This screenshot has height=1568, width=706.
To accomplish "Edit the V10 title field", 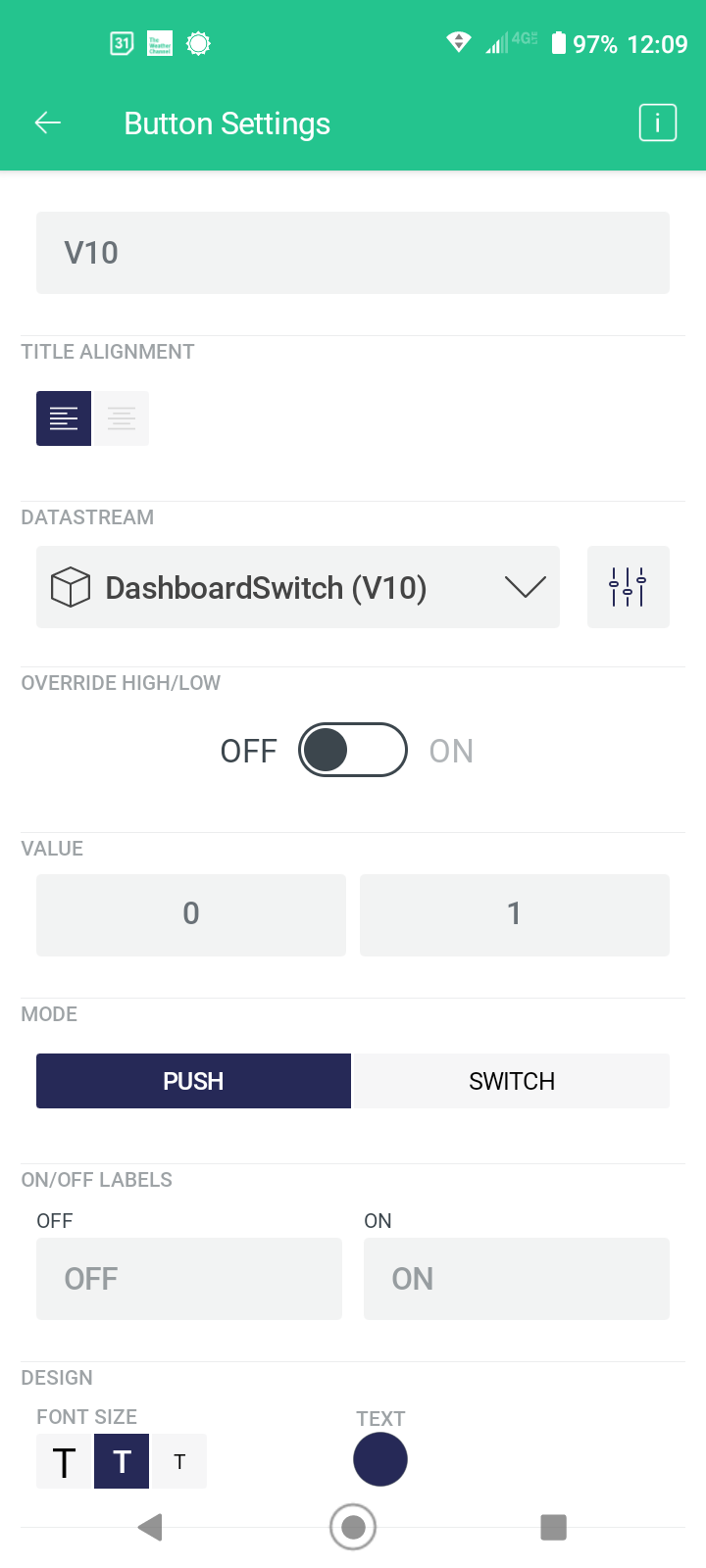I will (x=353, y=253).
